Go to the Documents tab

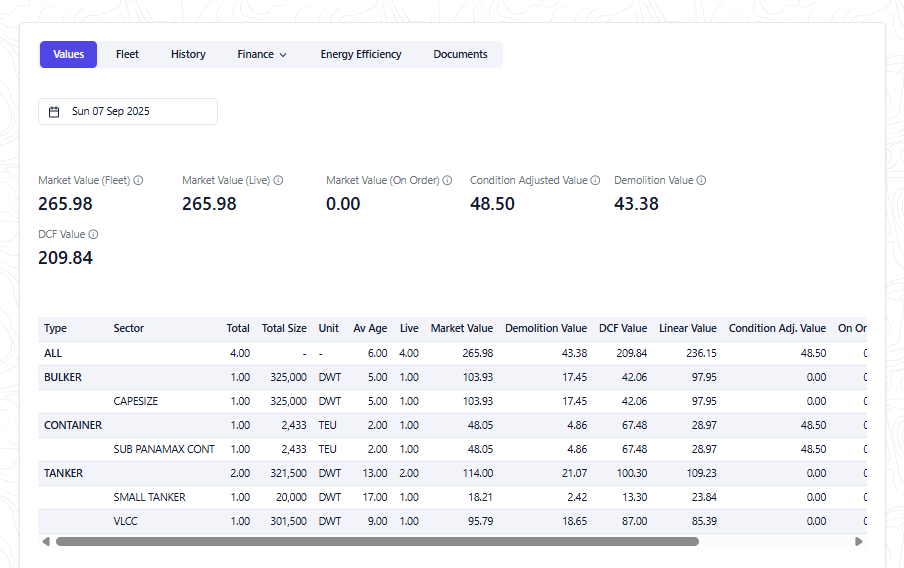tap(460, 54)
